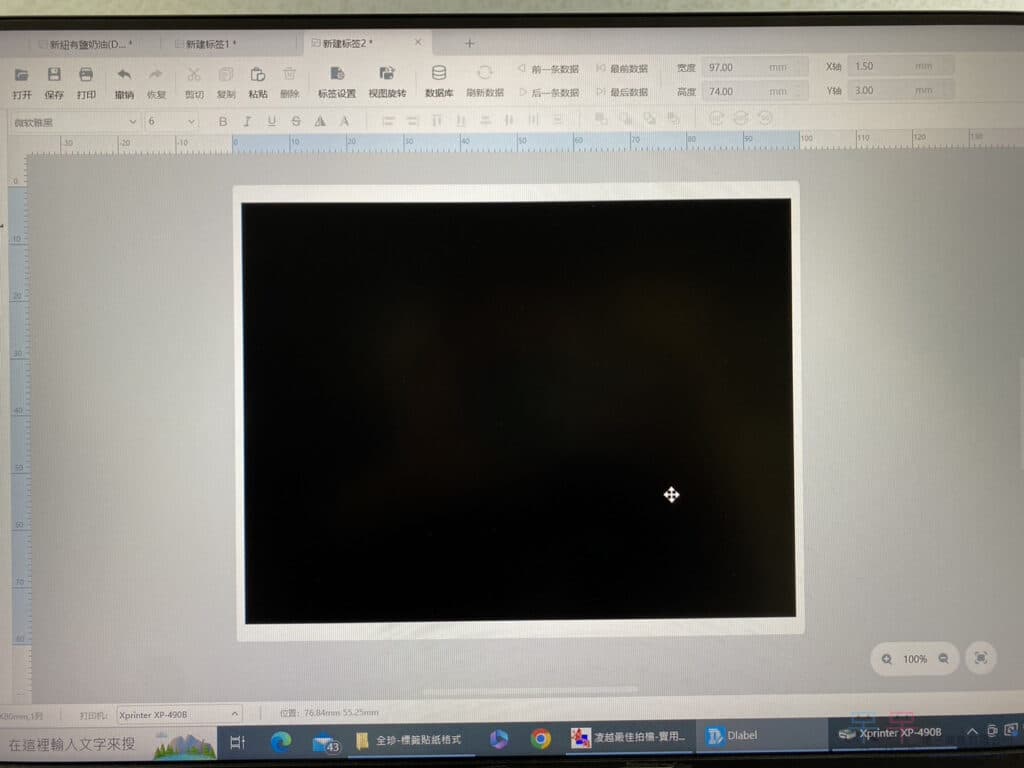Toggle italic text formatting
The image size is (1024, 768).
pos(247,121)
